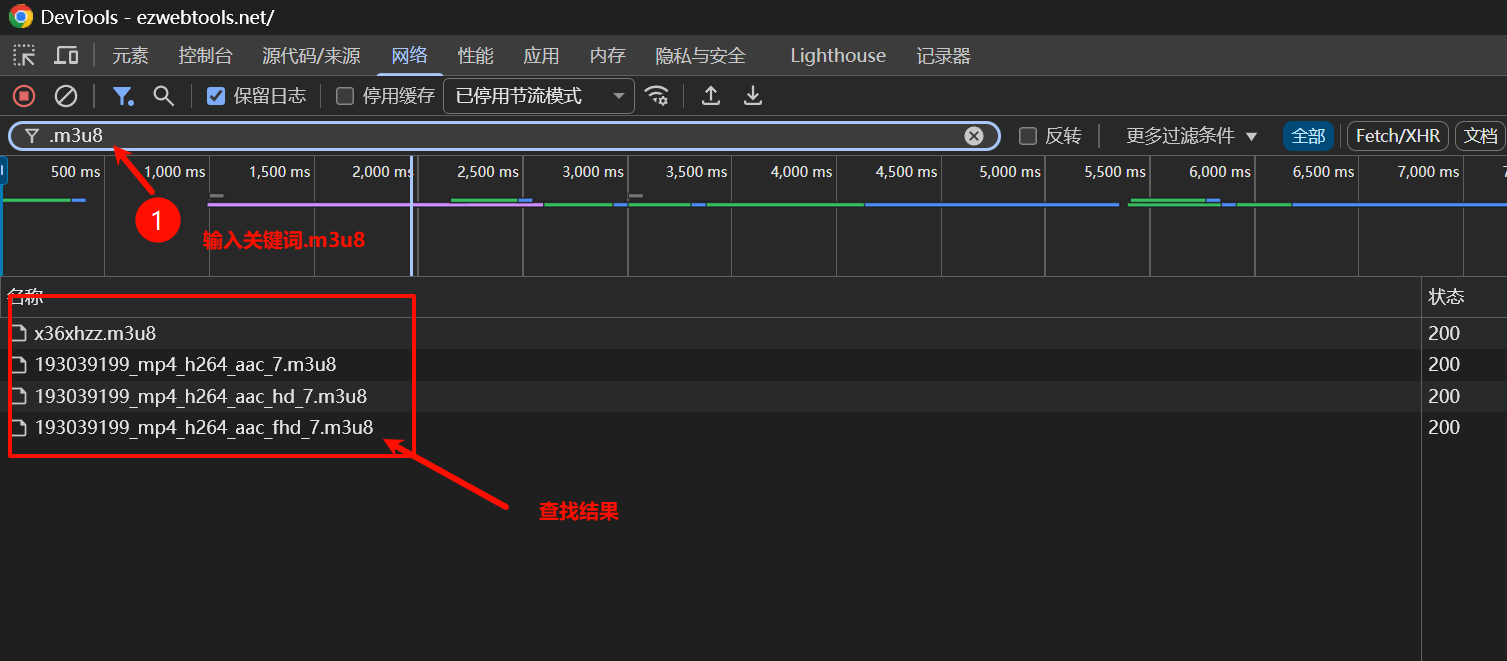This screenshot has height=661, width=1507.
Task: Stop recording network log (red record icon)
Action: click(x=22, y=95)
